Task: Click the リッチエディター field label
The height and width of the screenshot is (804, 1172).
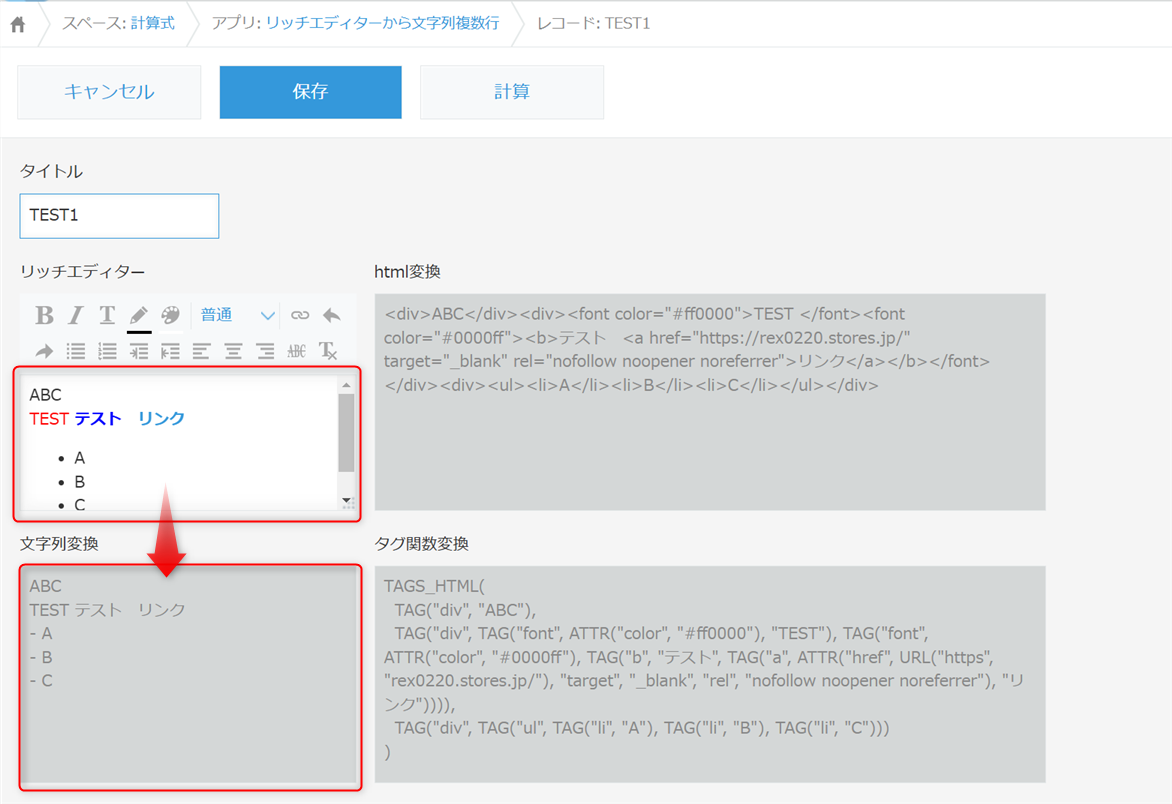Action: pos(82,272)
